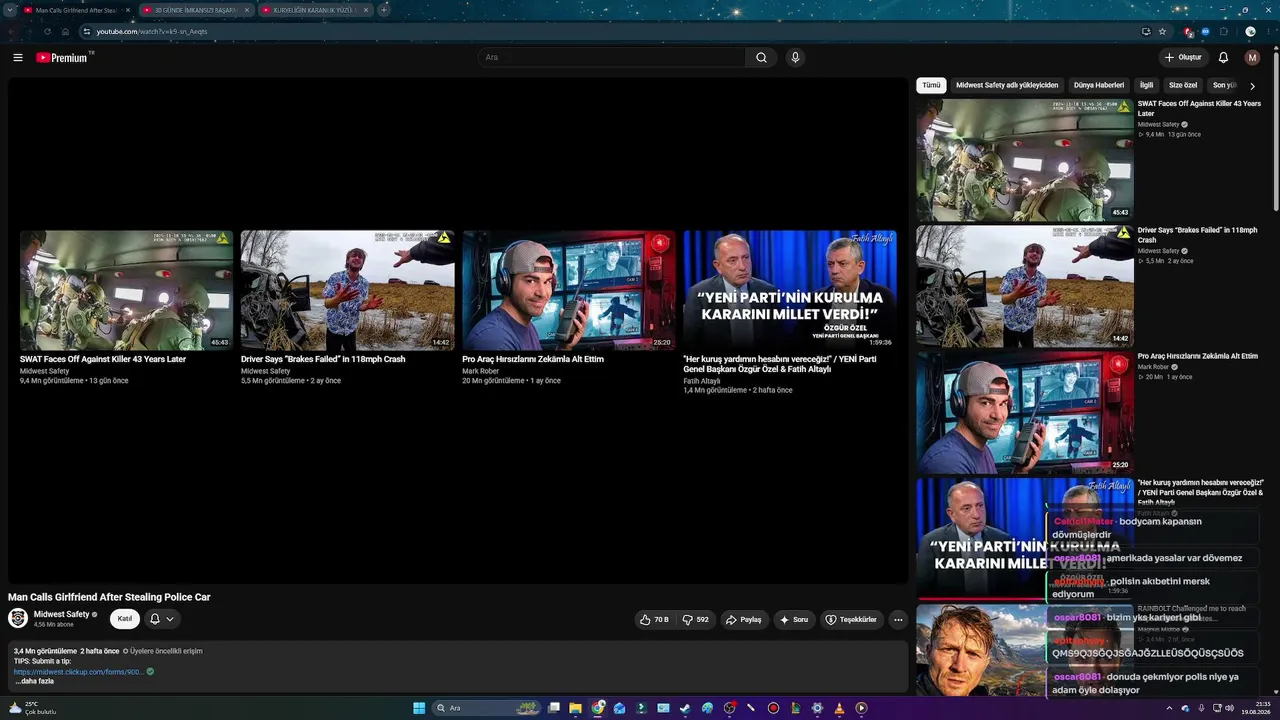Viewport: 1280px width, 720px height.
Task: Click the YouTube search input field
Action: coord(611,57)
